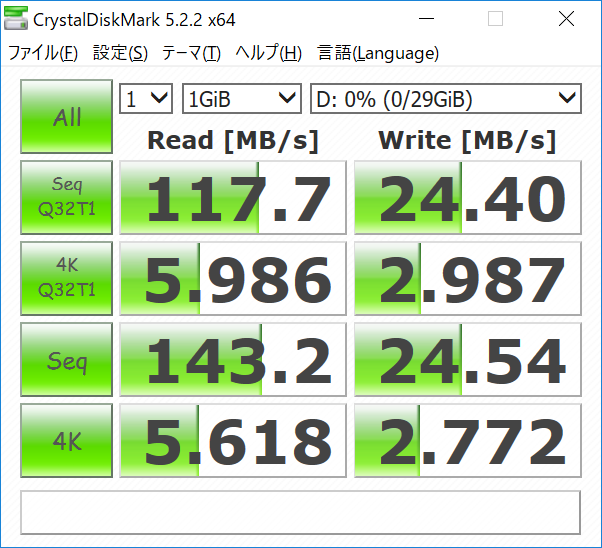Maximize the CrystalDiskMark window
602x548 pixels.
[495, 18]
